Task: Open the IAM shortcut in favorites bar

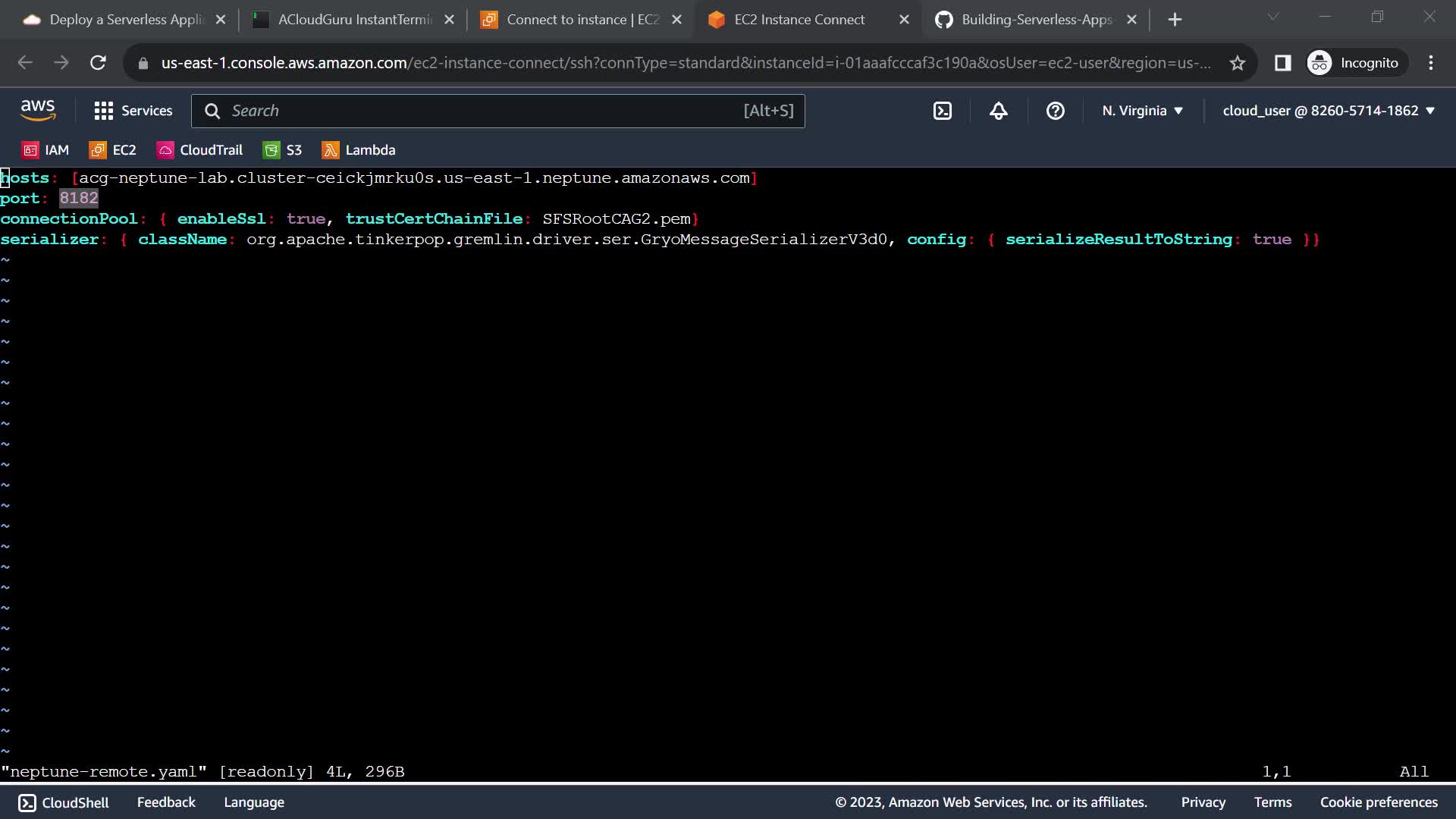Action: [x=46, y=150]
